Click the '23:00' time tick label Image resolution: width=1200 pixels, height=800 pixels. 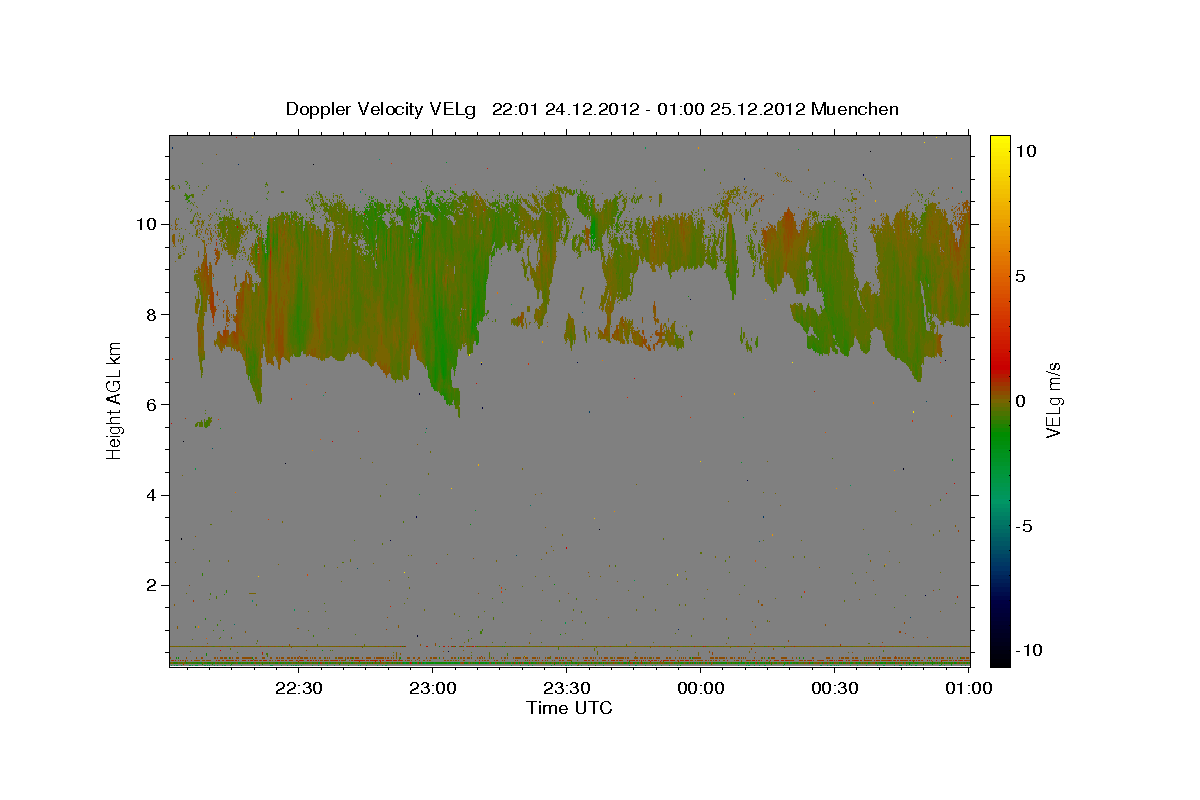click(433, 688)
